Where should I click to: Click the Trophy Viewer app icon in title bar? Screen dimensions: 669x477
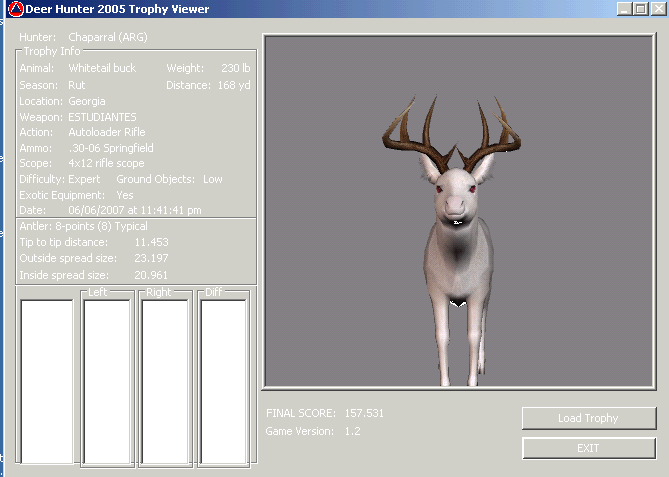pyautogui.click(x=16, y=9)
